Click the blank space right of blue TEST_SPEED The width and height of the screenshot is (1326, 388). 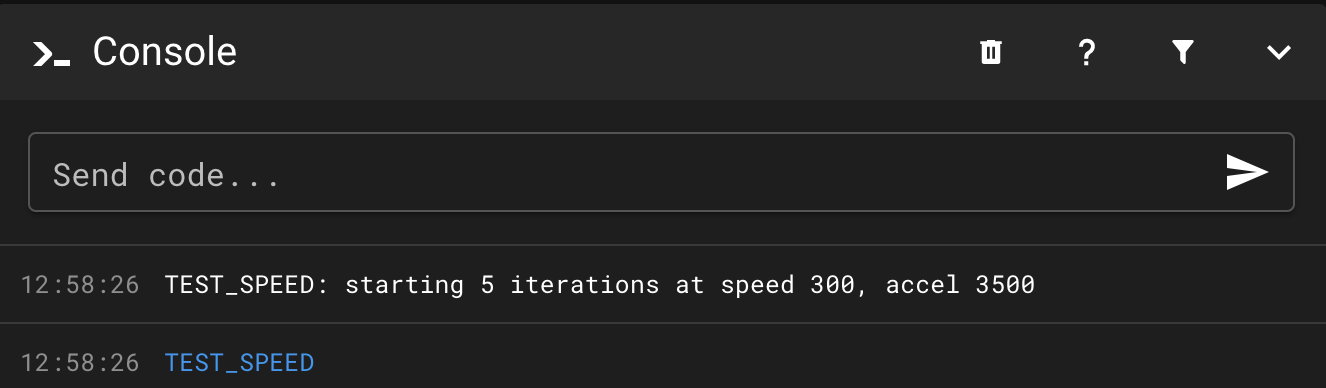(x=800, y=362)
